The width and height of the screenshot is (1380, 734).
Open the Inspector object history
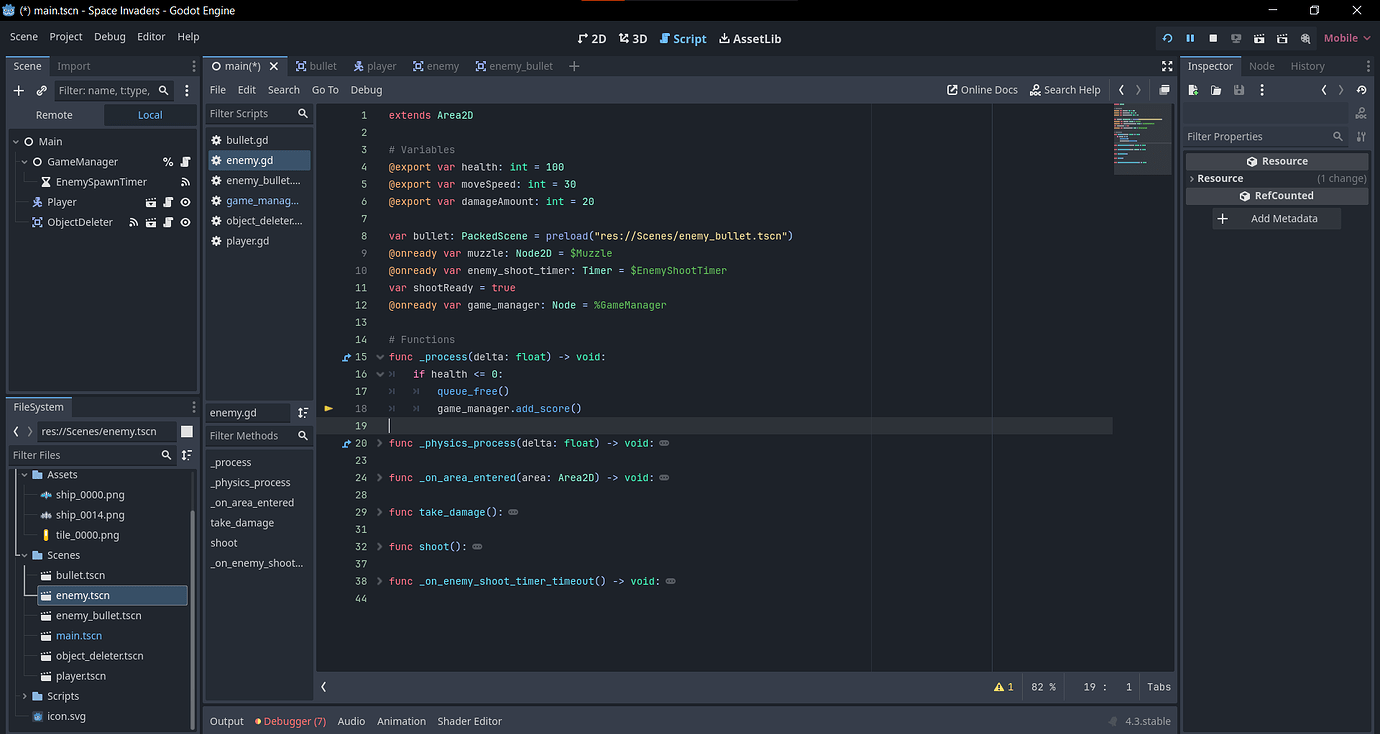(x=1361, y=90)
